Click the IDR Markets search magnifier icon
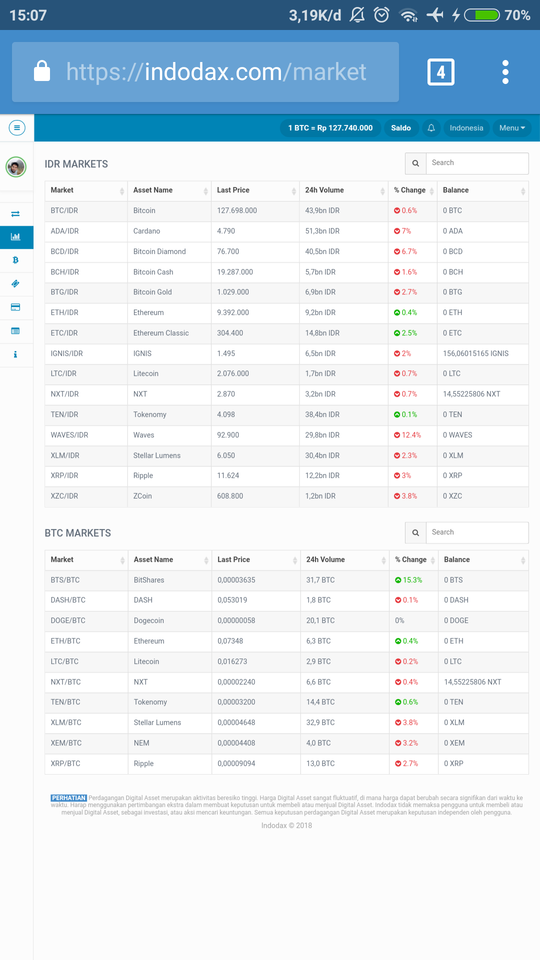Screen dimensions: 540x960 [x=416, y=163]
